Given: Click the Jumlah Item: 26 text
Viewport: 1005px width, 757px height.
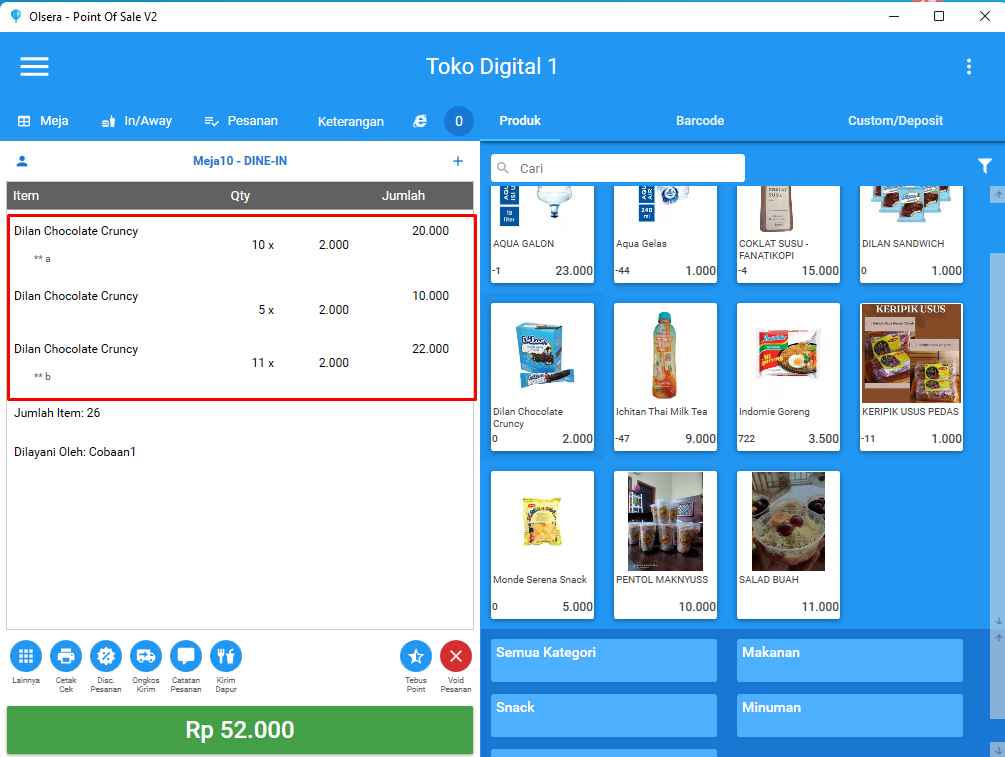Looking at the screenshot, I should (57, 413).
